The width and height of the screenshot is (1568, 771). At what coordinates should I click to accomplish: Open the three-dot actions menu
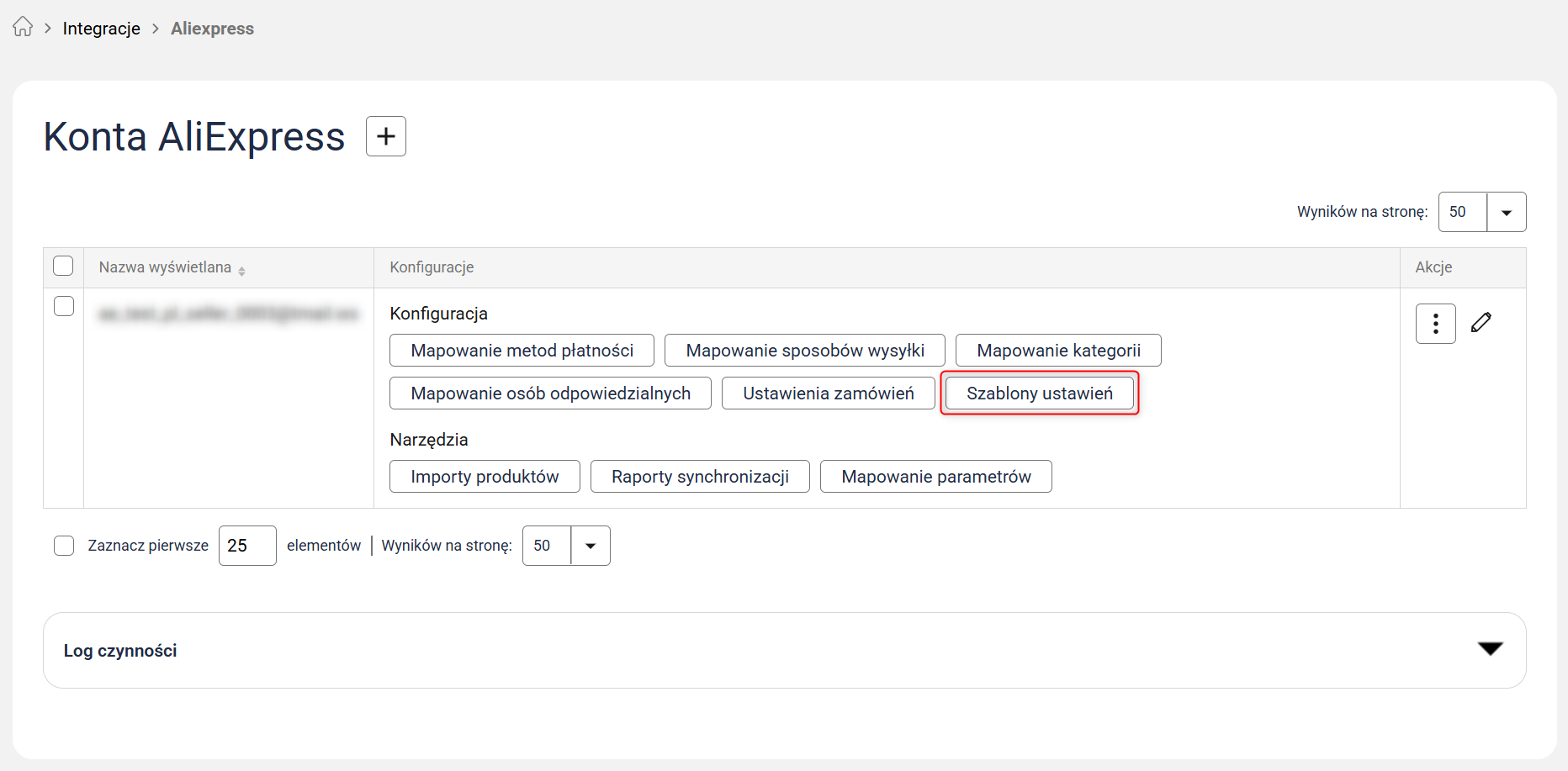click(x=1435, y=324)
